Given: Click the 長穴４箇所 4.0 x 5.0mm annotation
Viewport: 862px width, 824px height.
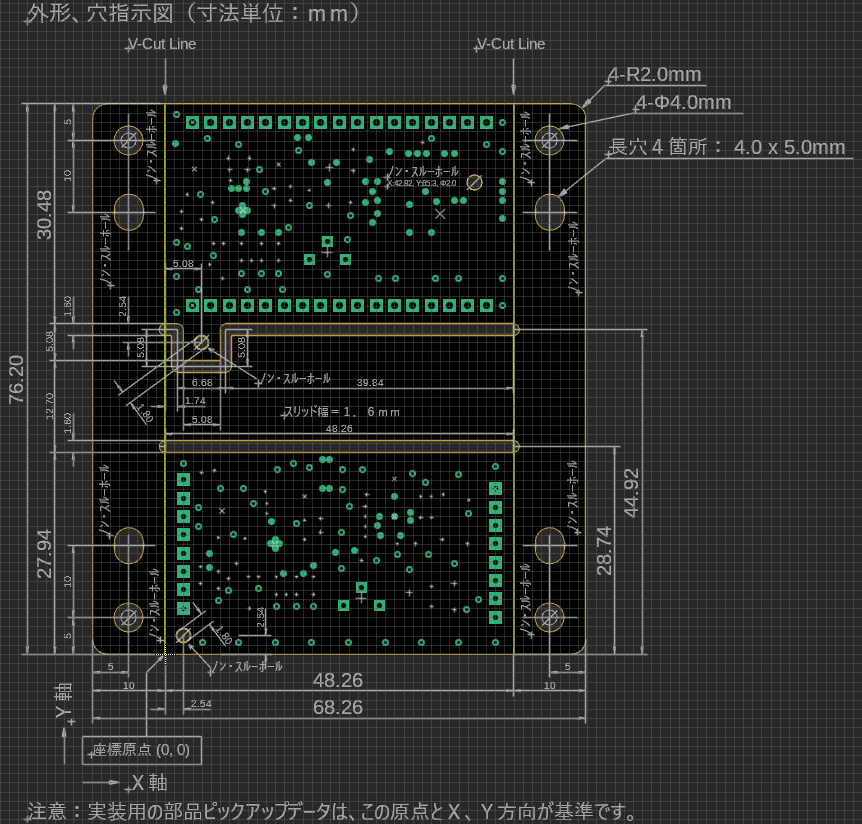Looking at the screenshot, I should [x=727, y=147].
